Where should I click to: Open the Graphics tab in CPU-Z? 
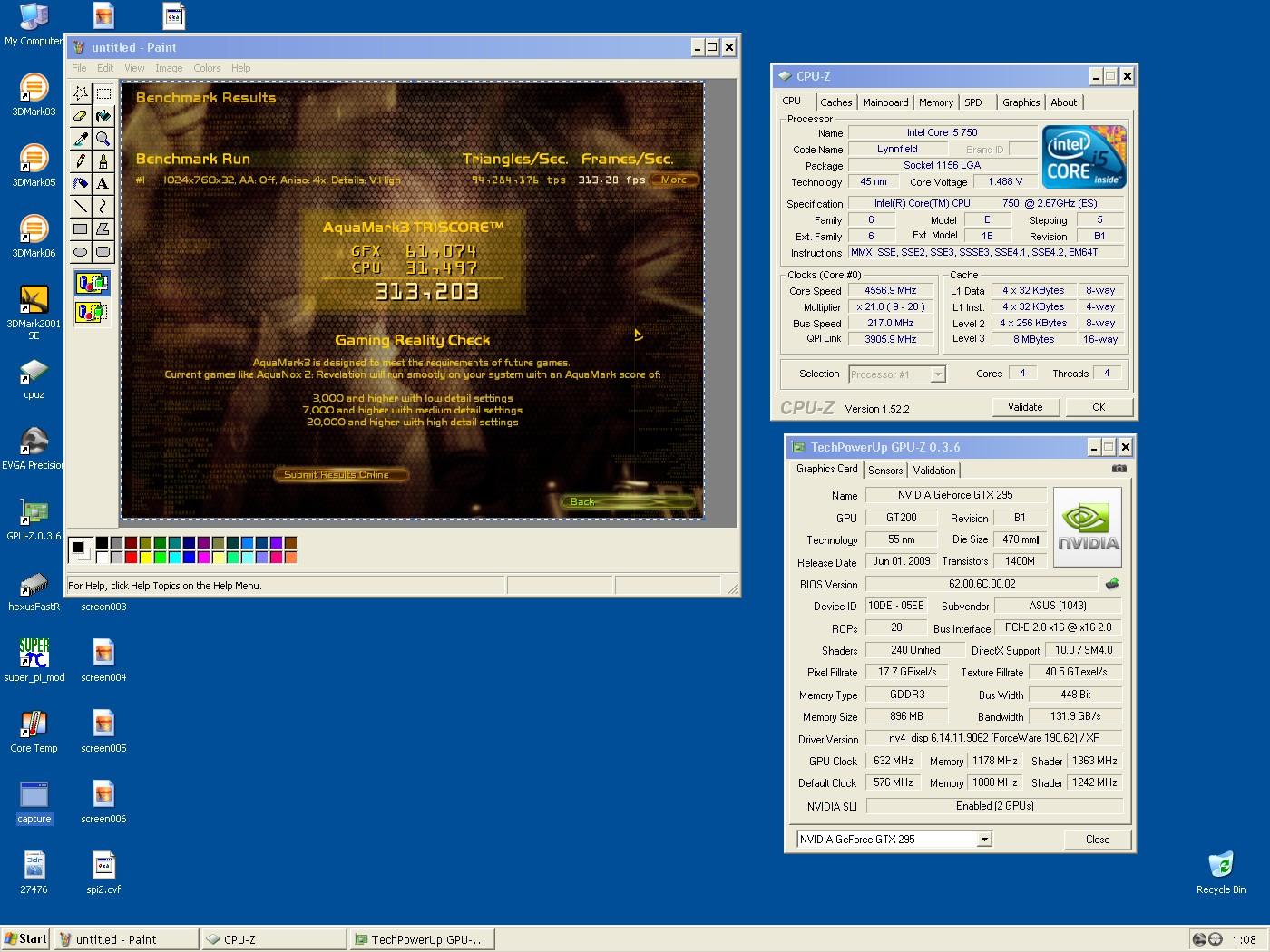(x=1021, y=102)
